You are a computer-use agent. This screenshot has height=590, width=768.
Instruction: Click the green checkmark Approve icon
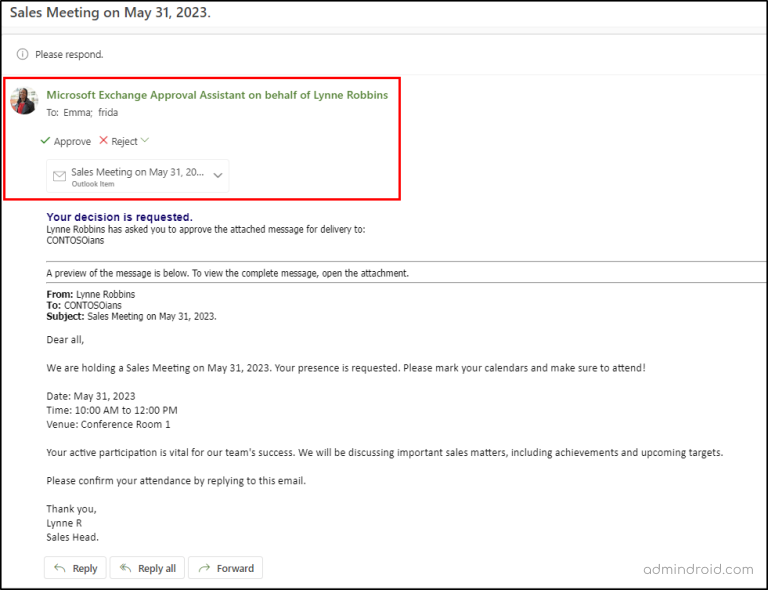coord(45,141)
